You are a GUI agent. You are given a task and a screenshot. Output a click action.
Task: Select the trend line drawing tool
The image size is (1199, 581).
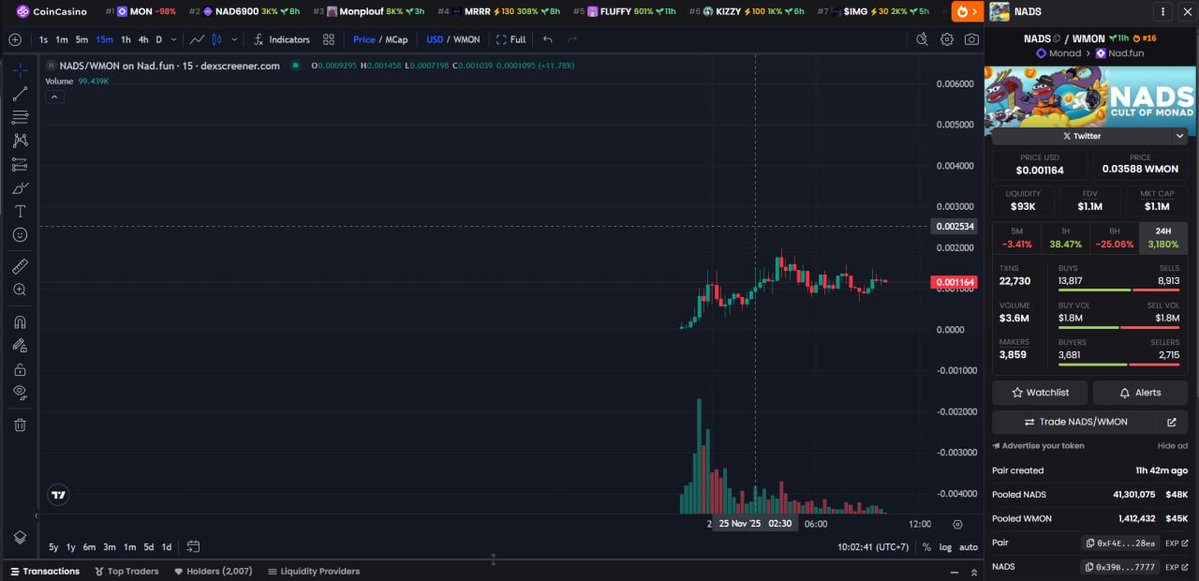pyautogui.click(x=21, y=94)
